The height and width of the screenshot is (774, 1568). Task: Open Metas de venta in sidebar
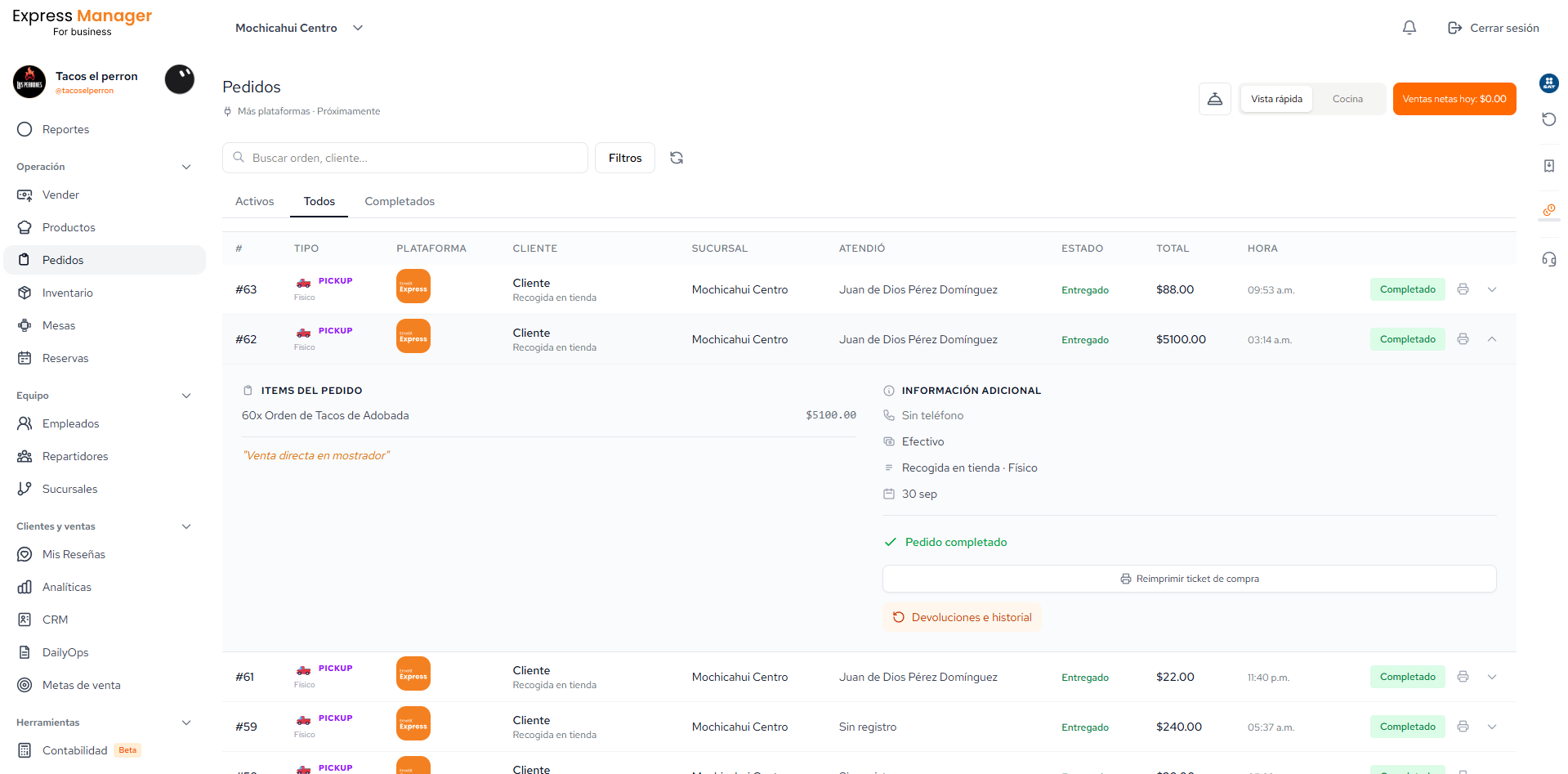[105, 685]
